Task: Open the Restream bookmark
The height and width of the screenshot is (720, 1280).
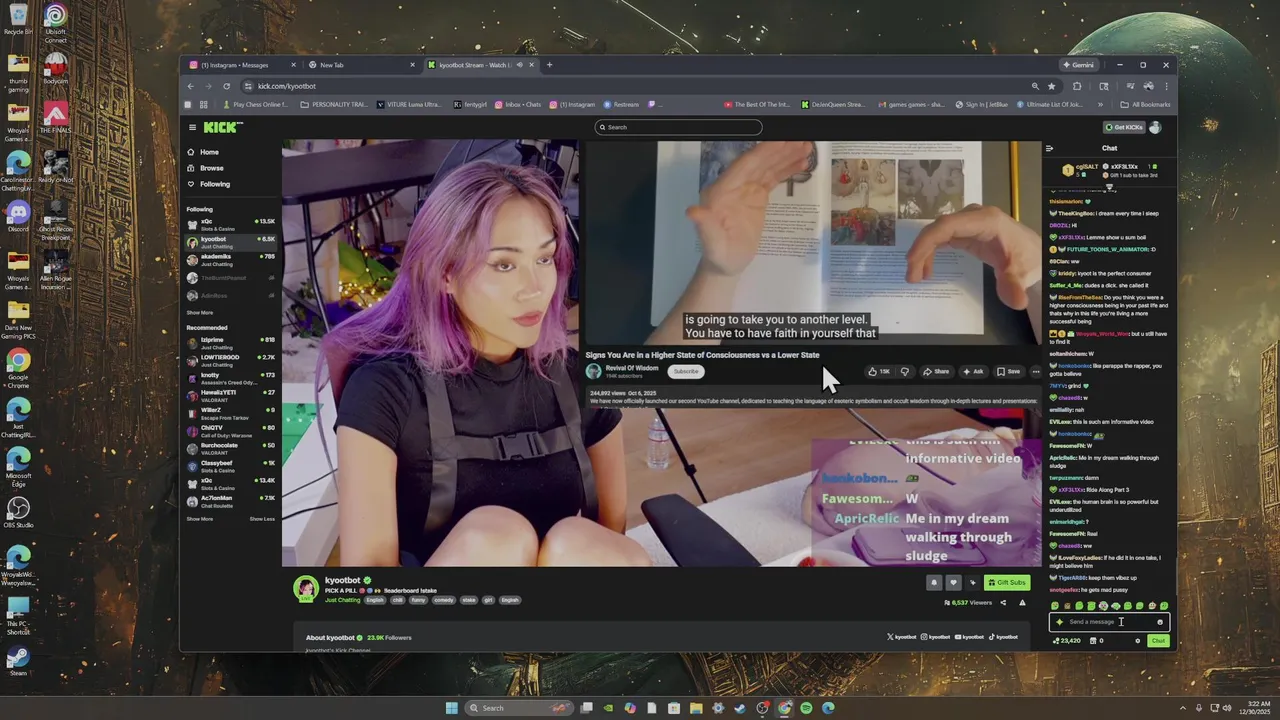Action: (x=620, y=104)
